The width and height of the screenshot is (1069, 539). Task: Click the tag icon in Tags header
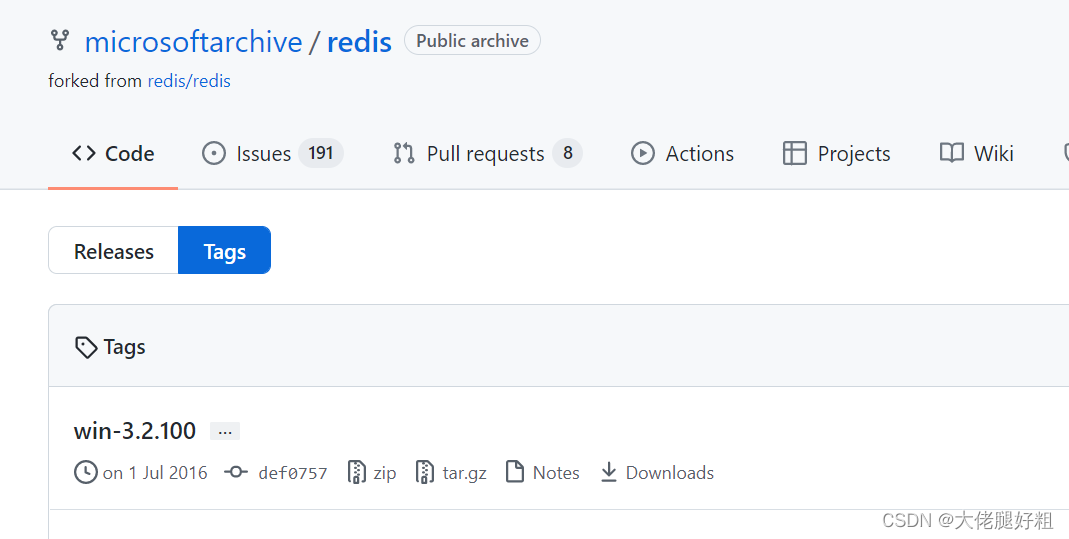coord(87,347)
